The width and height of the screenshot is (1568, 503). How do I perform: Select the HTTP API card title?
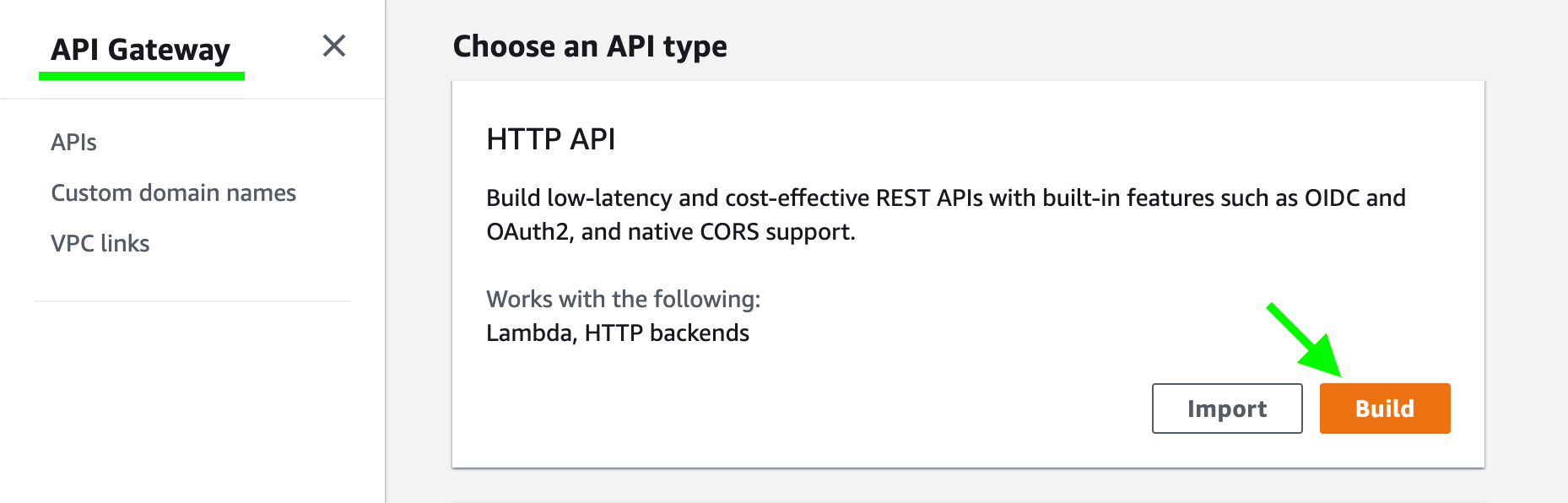(551, 139)
